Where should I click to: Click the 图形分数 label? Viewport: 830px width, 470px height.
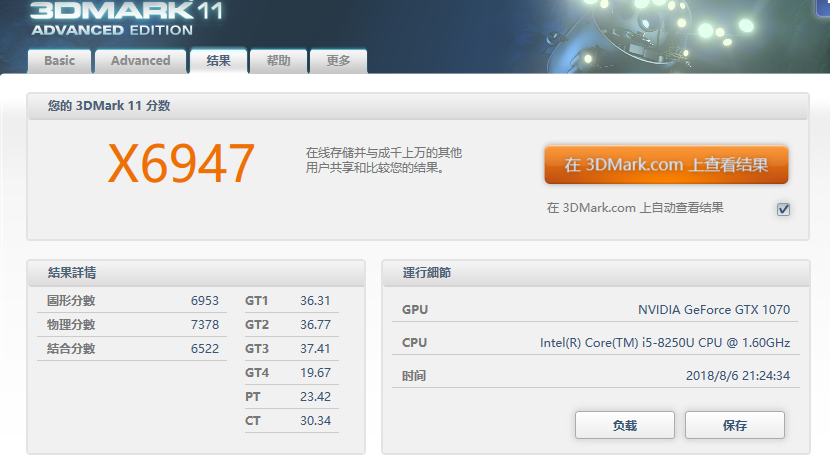(x=71, y=301)
